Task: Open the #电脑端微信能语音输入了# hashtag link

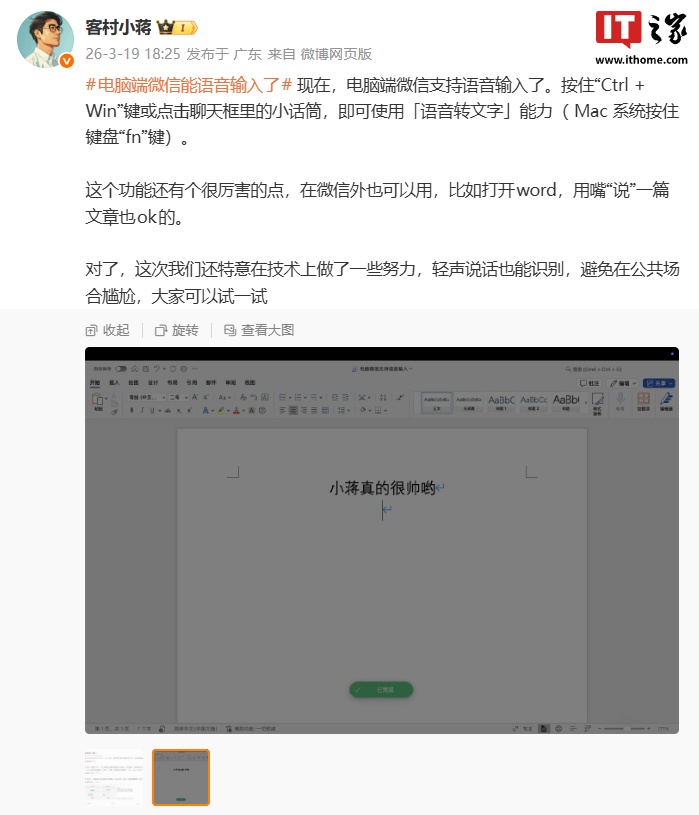Action: click(189, 85)
